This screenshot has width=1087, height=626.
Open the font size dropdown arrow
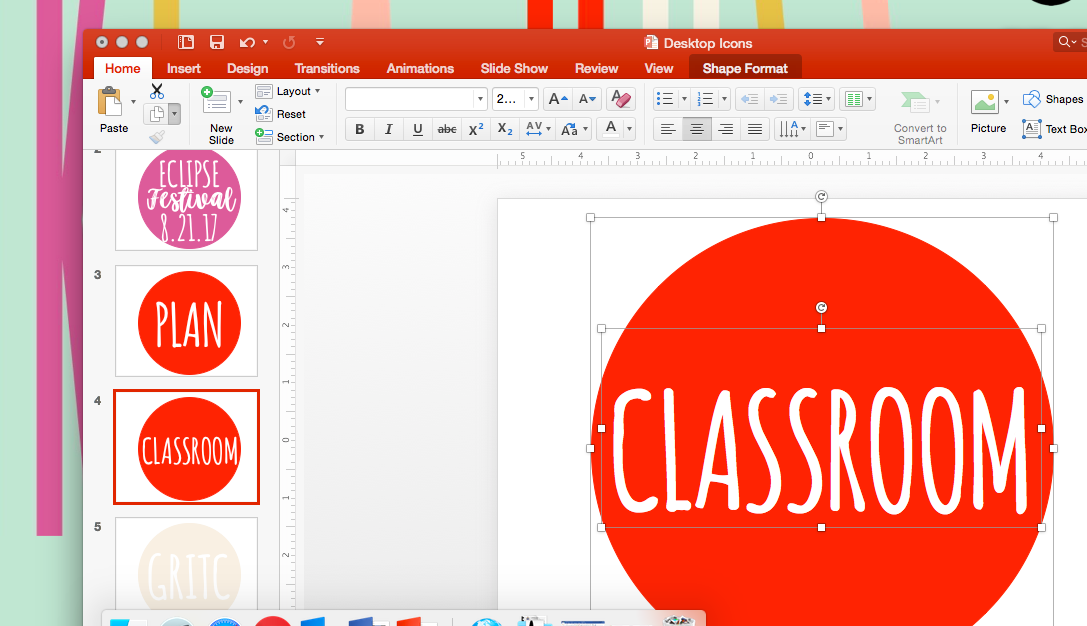(531, 99)
